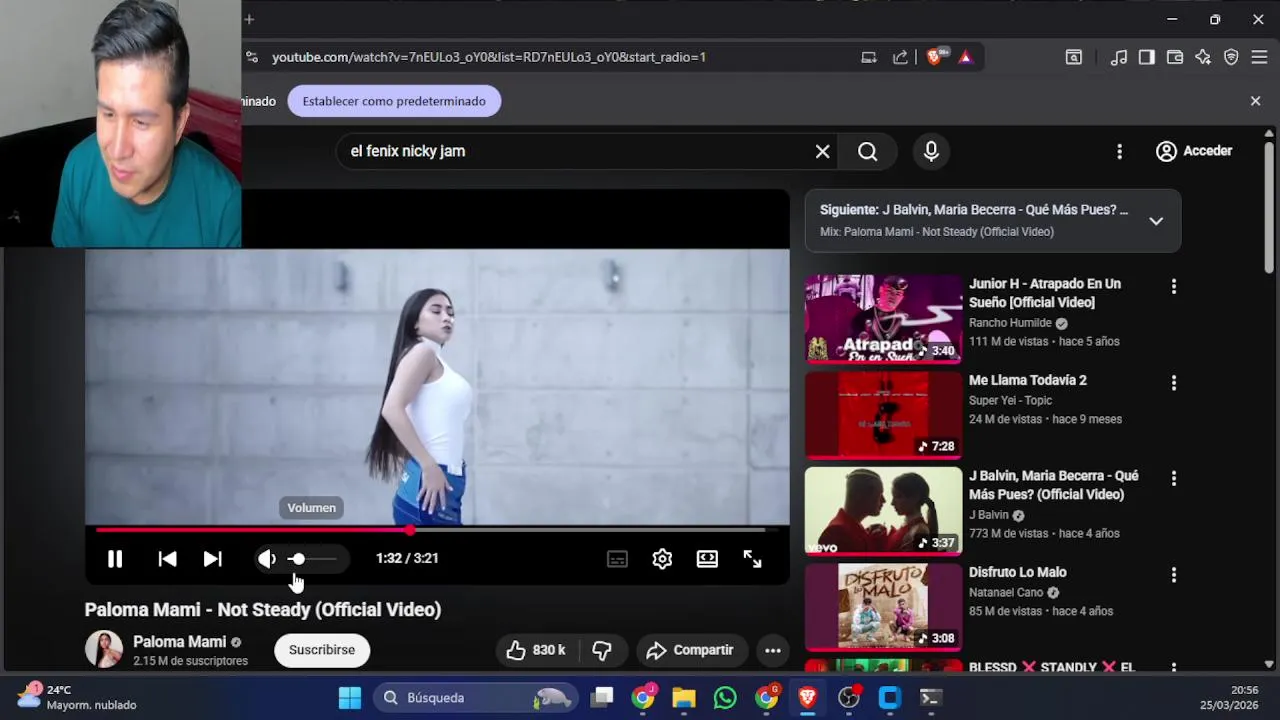Enter fullscreen mode on the video
Screen dimensions: 1280x720
752,559
